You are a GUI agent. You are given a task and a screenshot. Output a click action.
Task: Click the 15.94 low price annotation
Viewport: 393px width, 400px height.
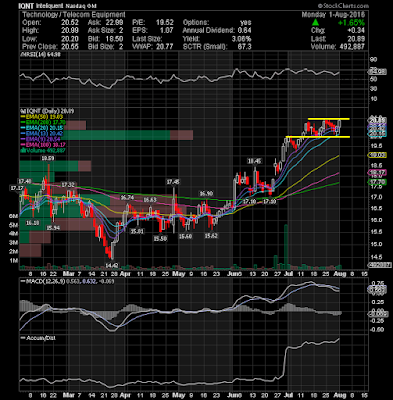pyautogui.click(x=53, y=228)
